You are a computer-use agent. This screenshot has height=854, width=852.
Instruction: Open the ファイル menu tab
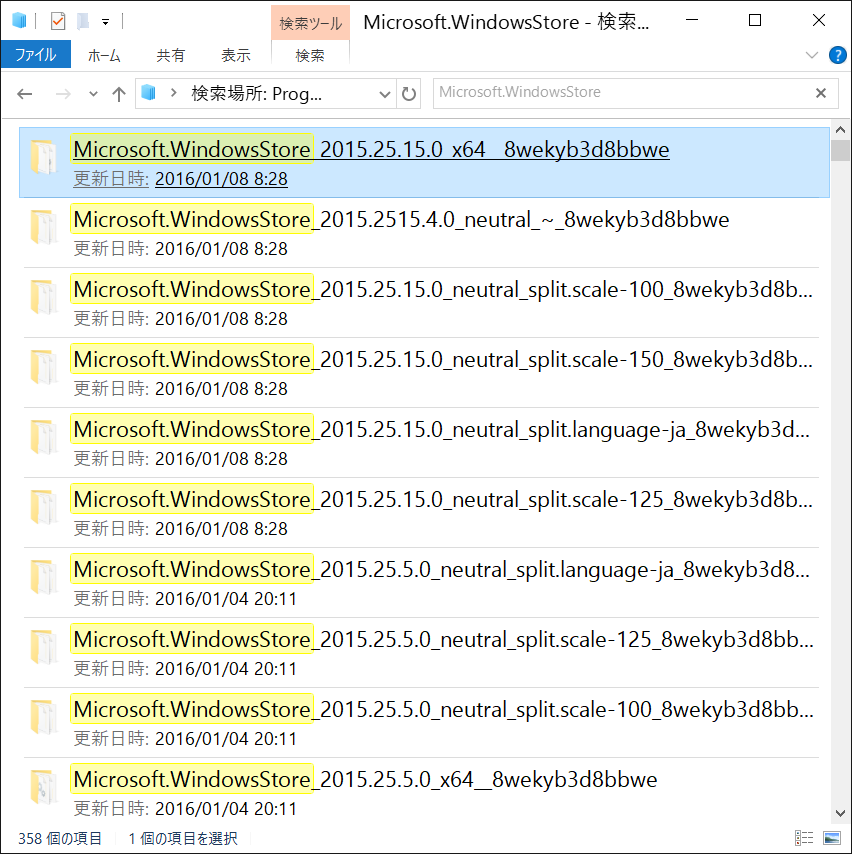coord(36,54)
